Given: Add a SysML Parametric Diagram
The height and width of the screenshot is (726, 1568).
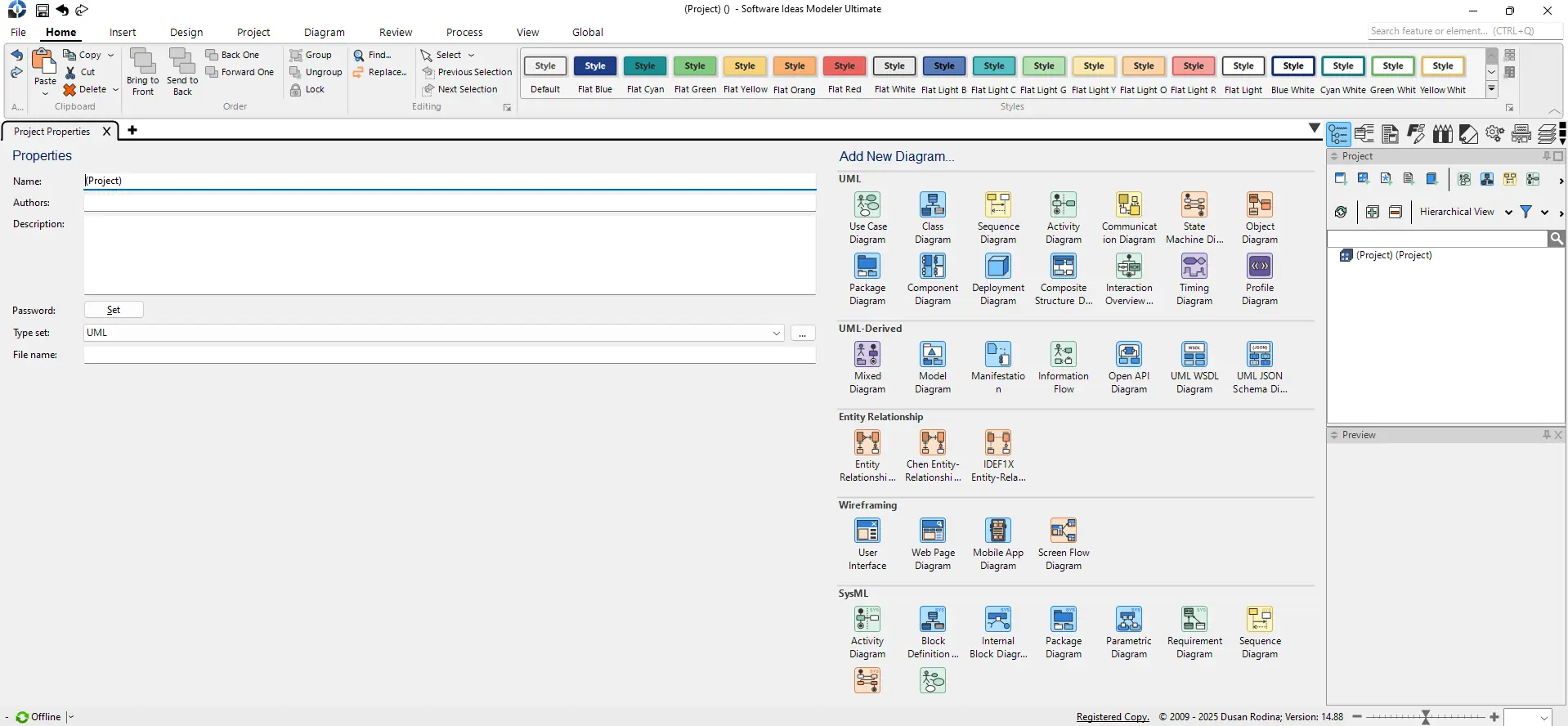Looking at the screenshot, I should pyautogui.click(x=1129, y=632).
